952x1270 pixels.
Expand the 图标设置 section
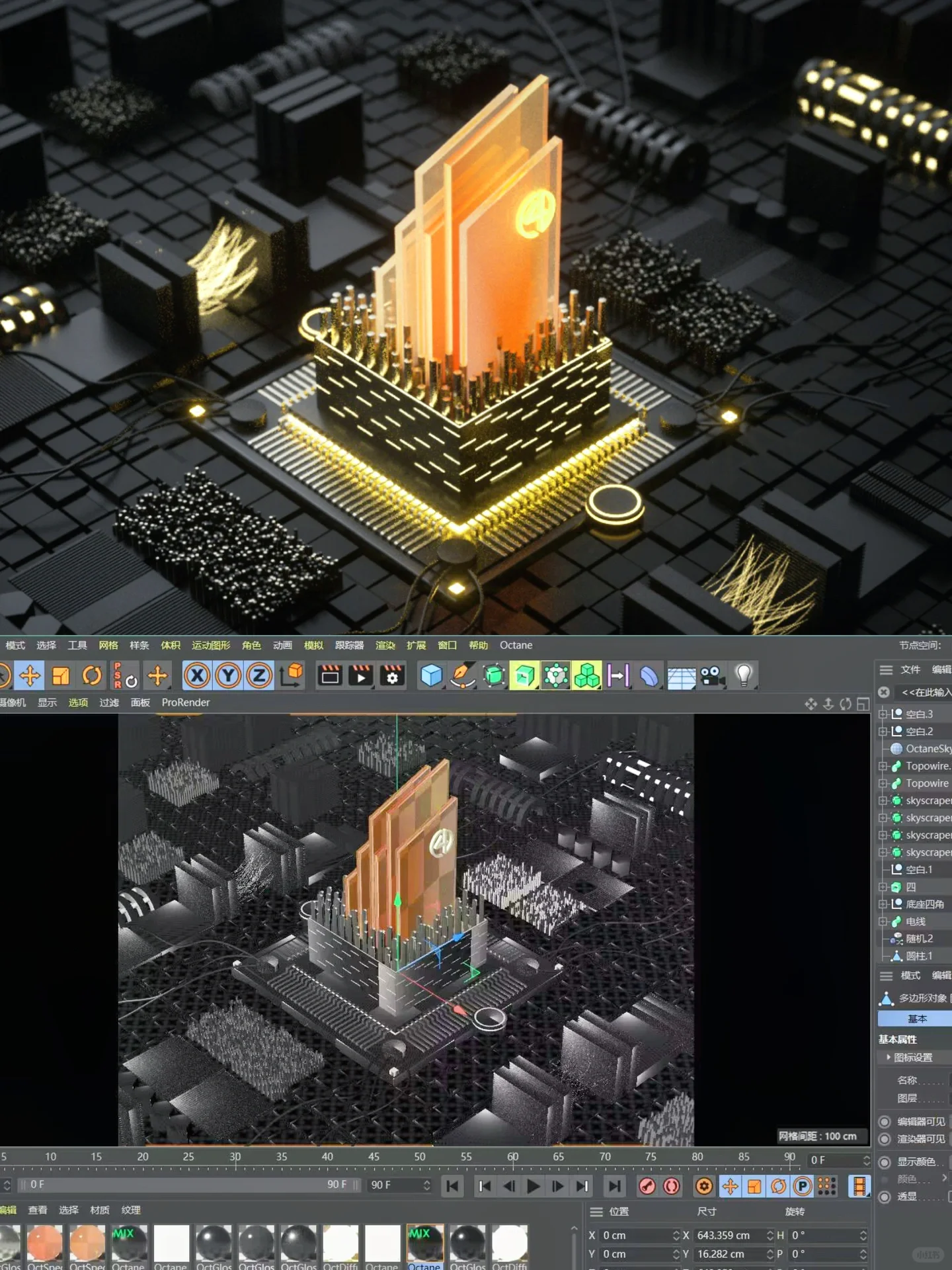coord(889,1058)
